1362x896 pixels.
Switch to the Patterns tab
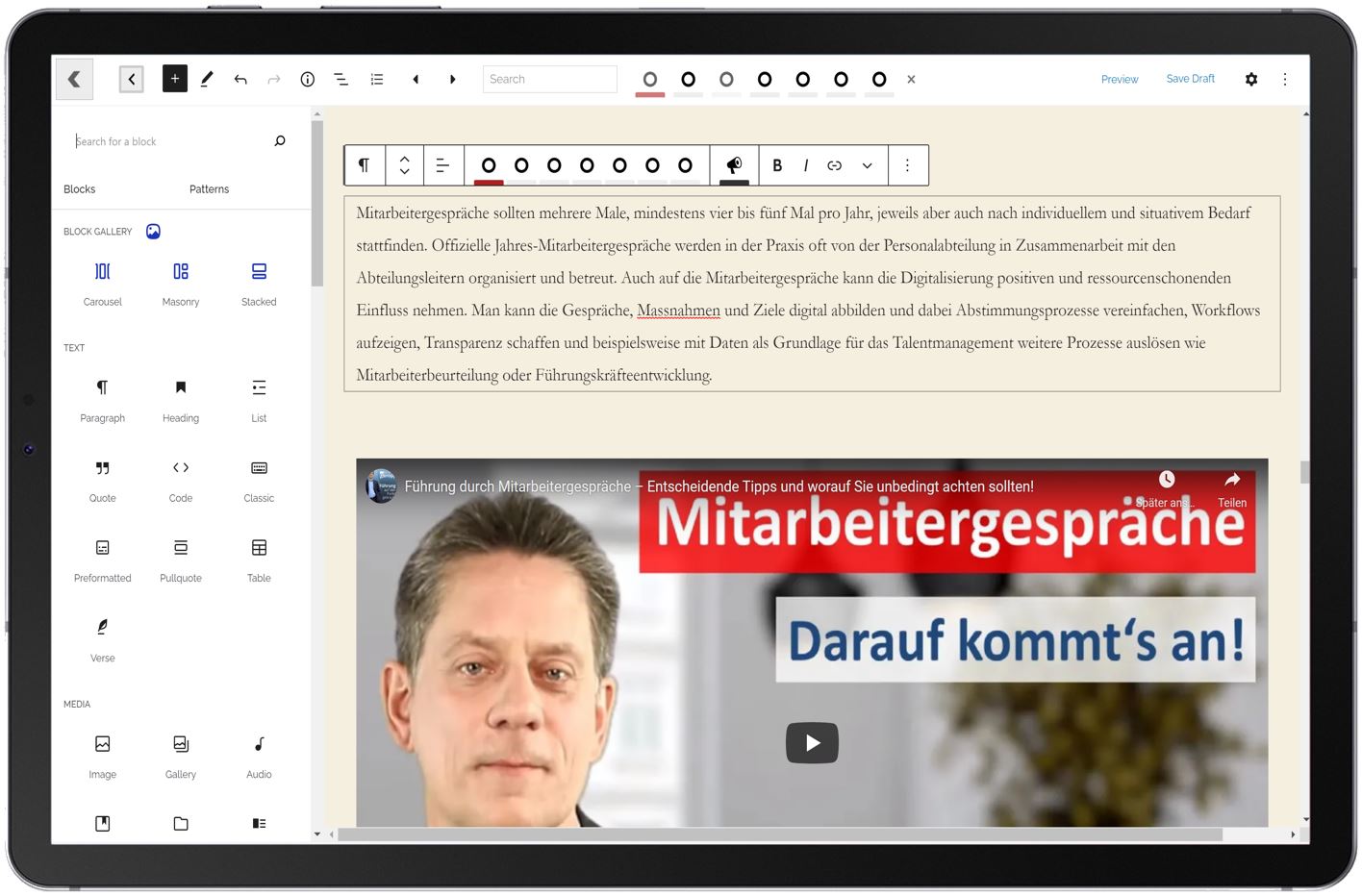tap(209, 189)
